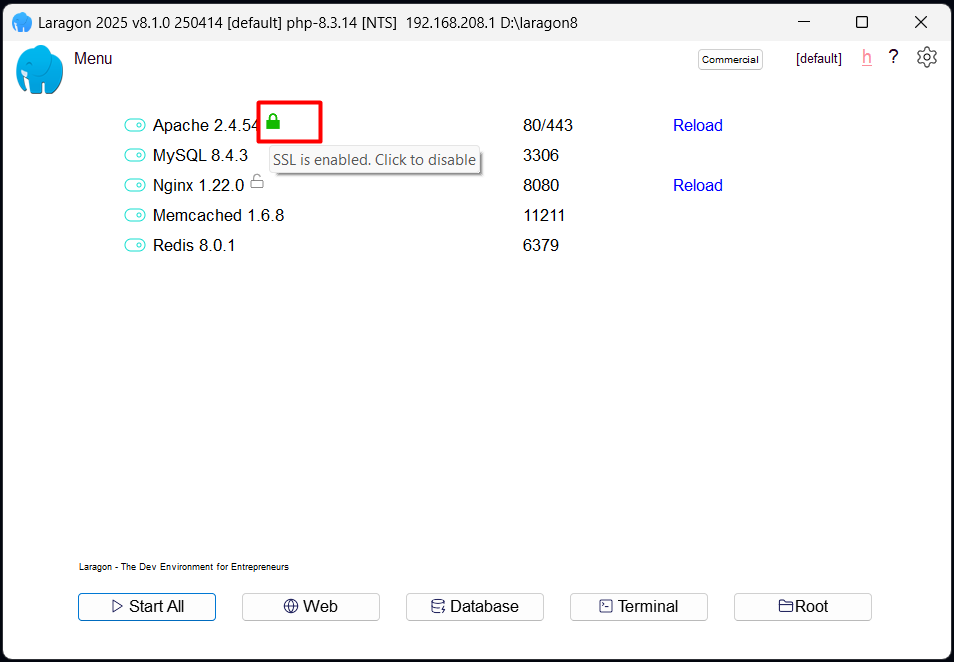Click the pink 'h' icon
Image resolution: width=954 pixels, height=662 pixels.
click(x=866, y=58)
